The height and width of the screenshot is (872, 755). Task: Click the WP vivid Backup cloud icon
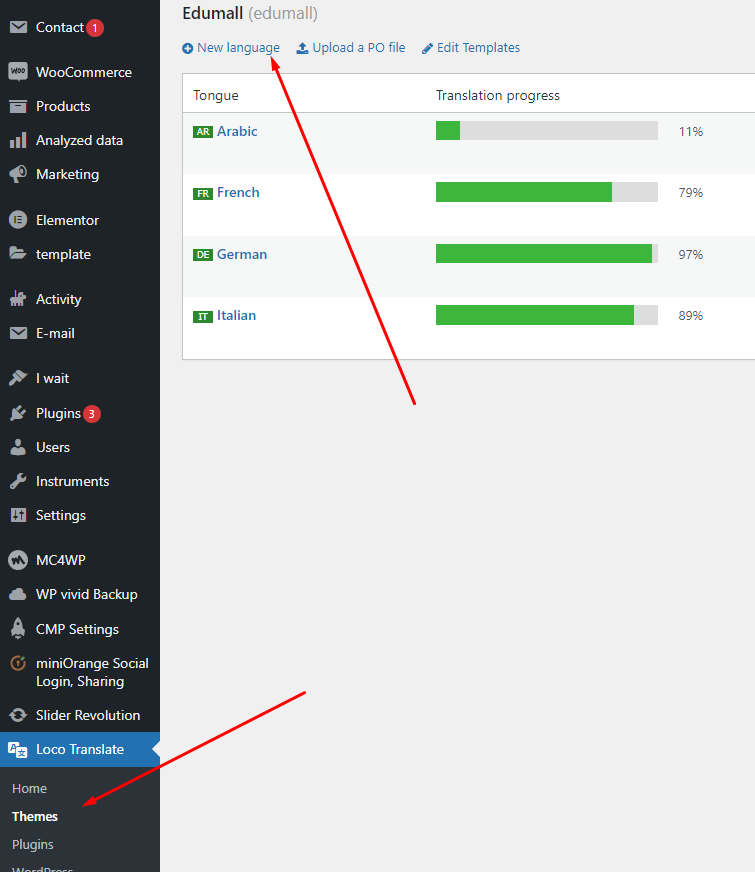coord(18,594)
